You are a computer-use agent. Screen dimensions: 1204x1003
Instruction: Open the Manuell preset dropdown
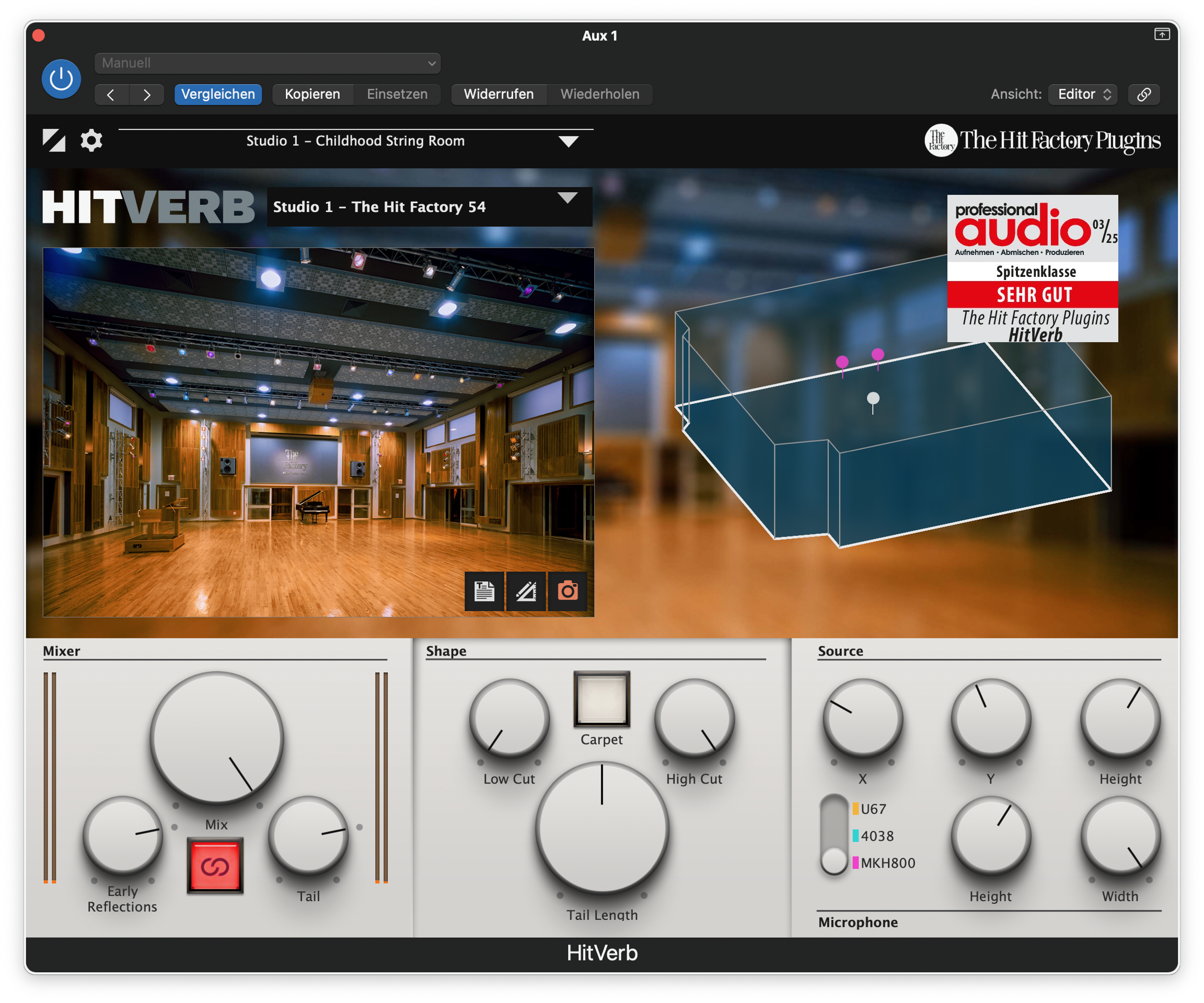[268, 63]
